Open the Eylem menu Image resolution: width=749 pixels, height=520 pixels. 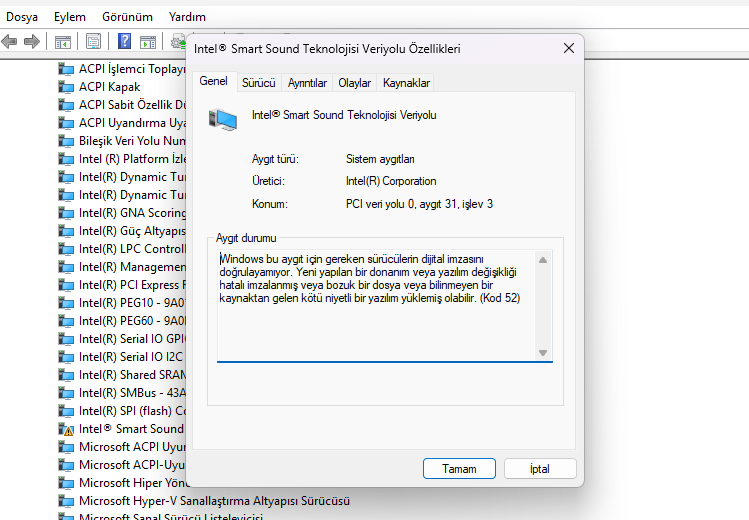(x=70, y=17)
